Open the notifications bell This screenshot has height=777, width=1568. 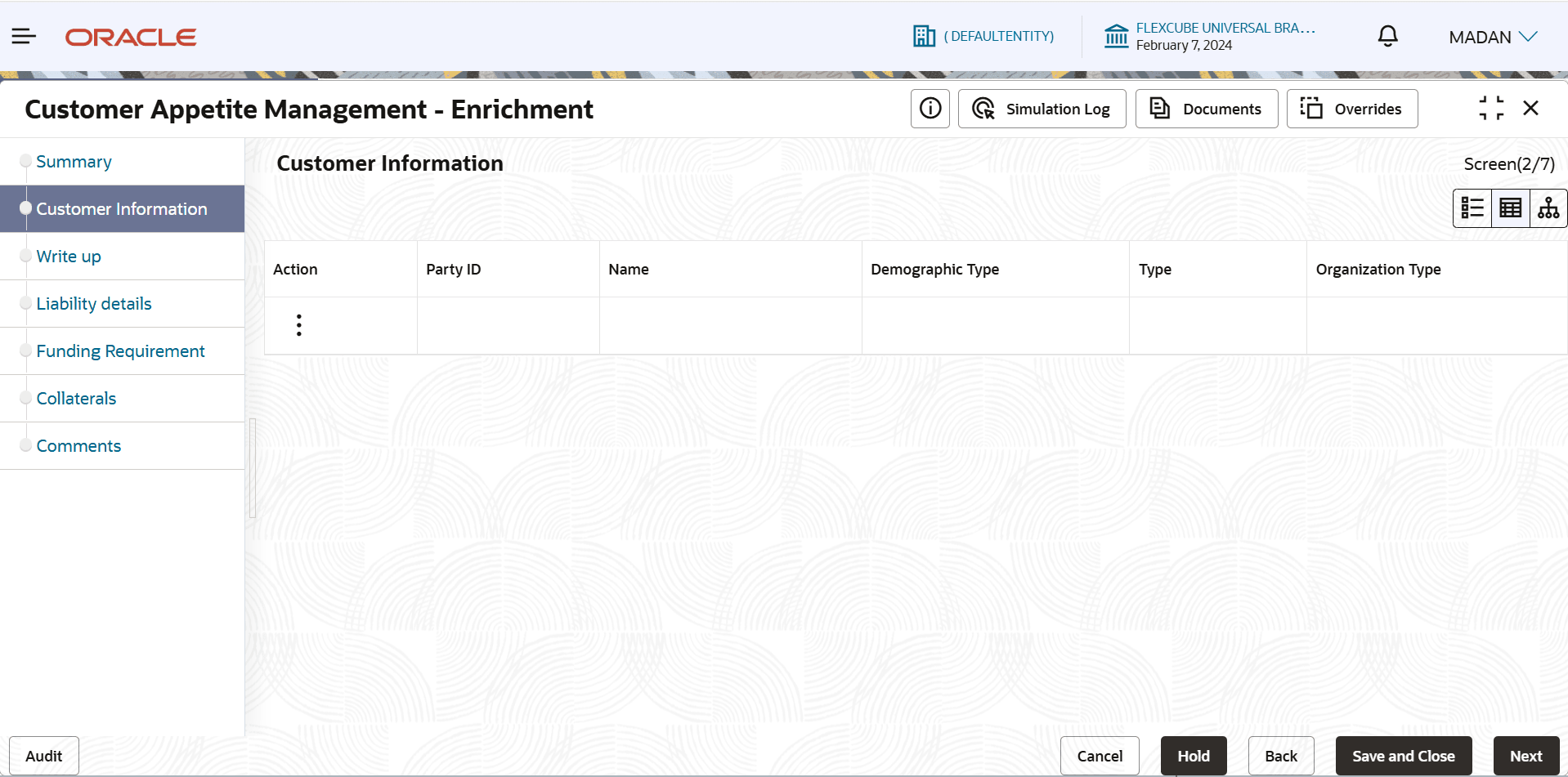1387,36
